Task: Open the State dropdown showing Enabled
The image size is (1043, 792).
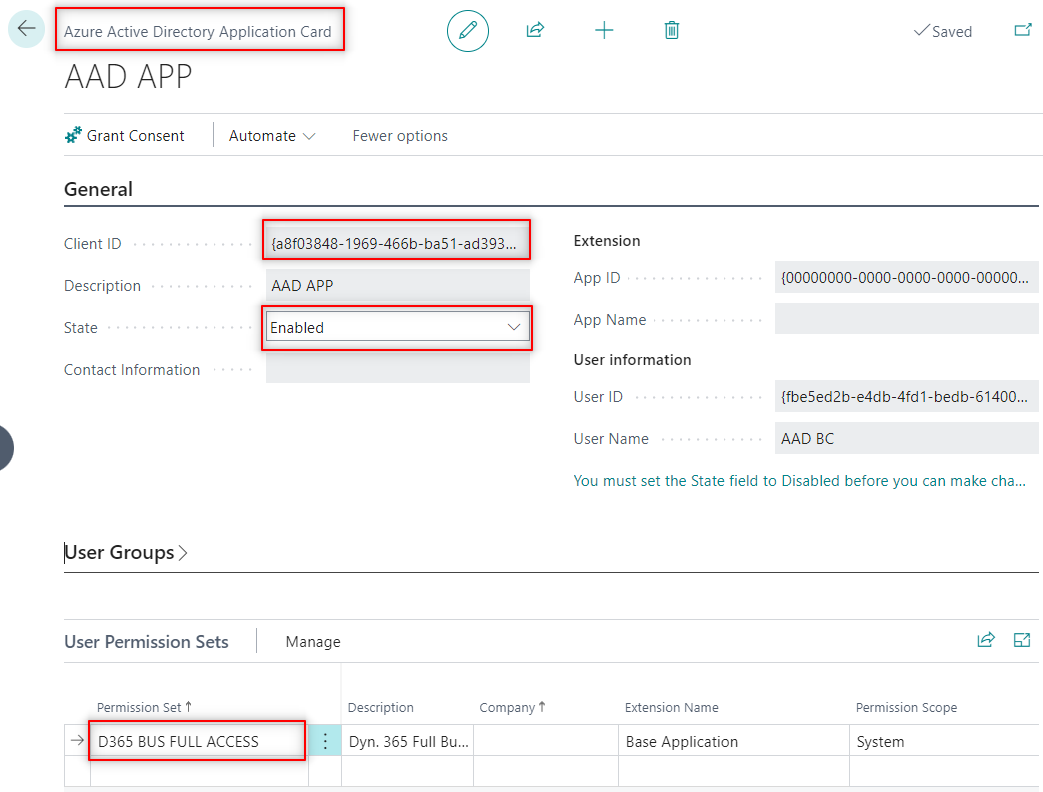Action: (x=513, y=327)
